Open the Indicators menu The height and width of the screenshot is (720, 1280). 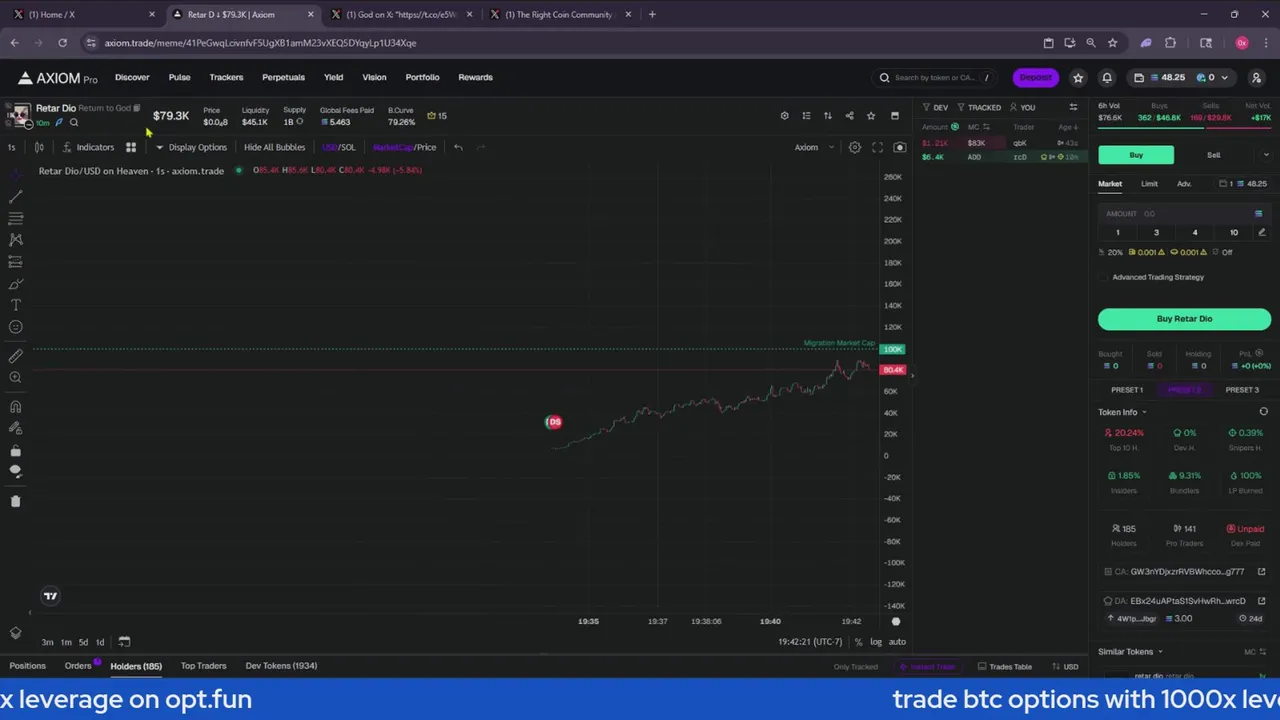click(x=88, y=148)
